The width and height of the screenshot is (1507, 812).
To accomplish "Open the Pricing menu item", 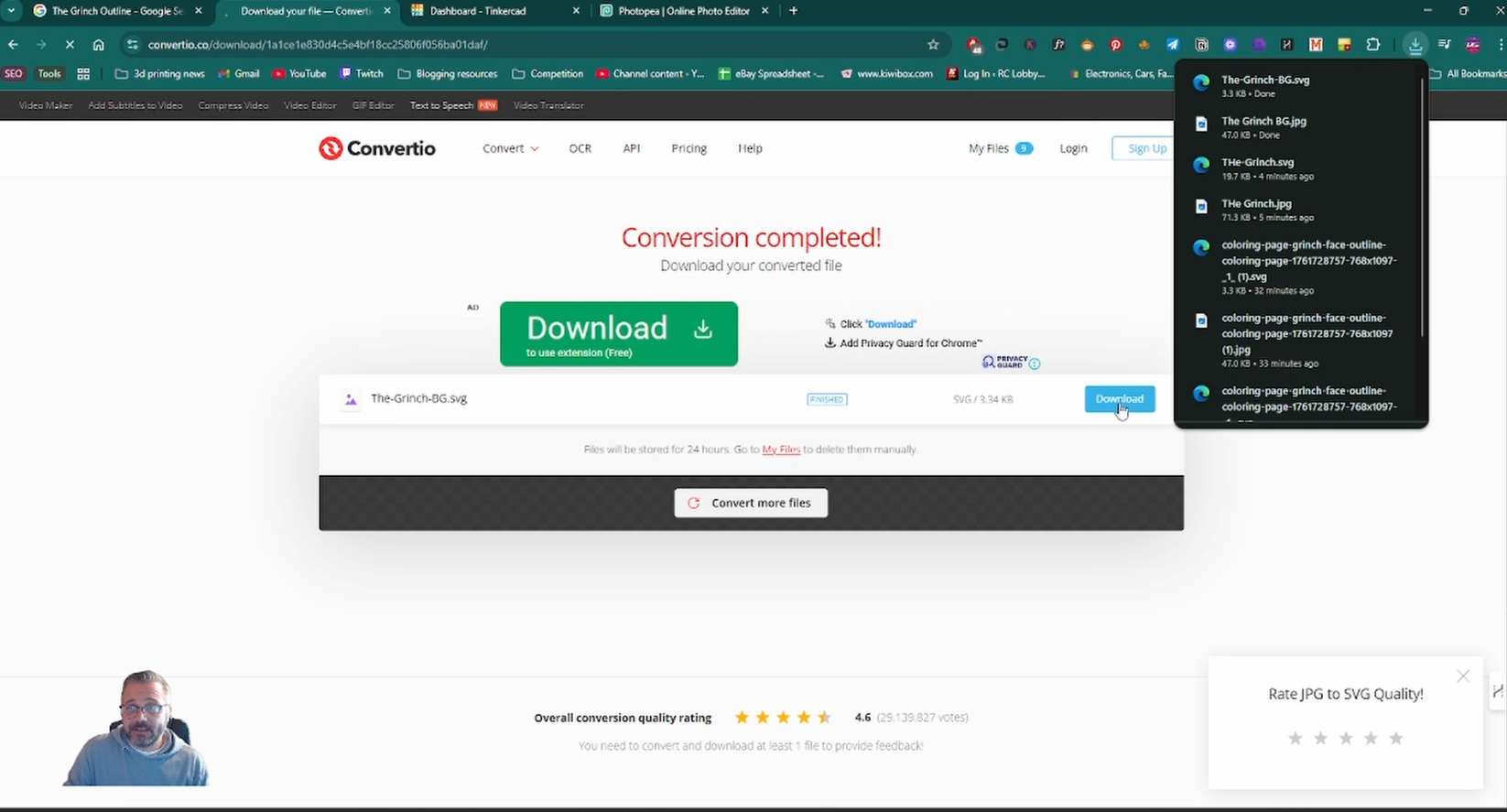I will coord(688,148).
